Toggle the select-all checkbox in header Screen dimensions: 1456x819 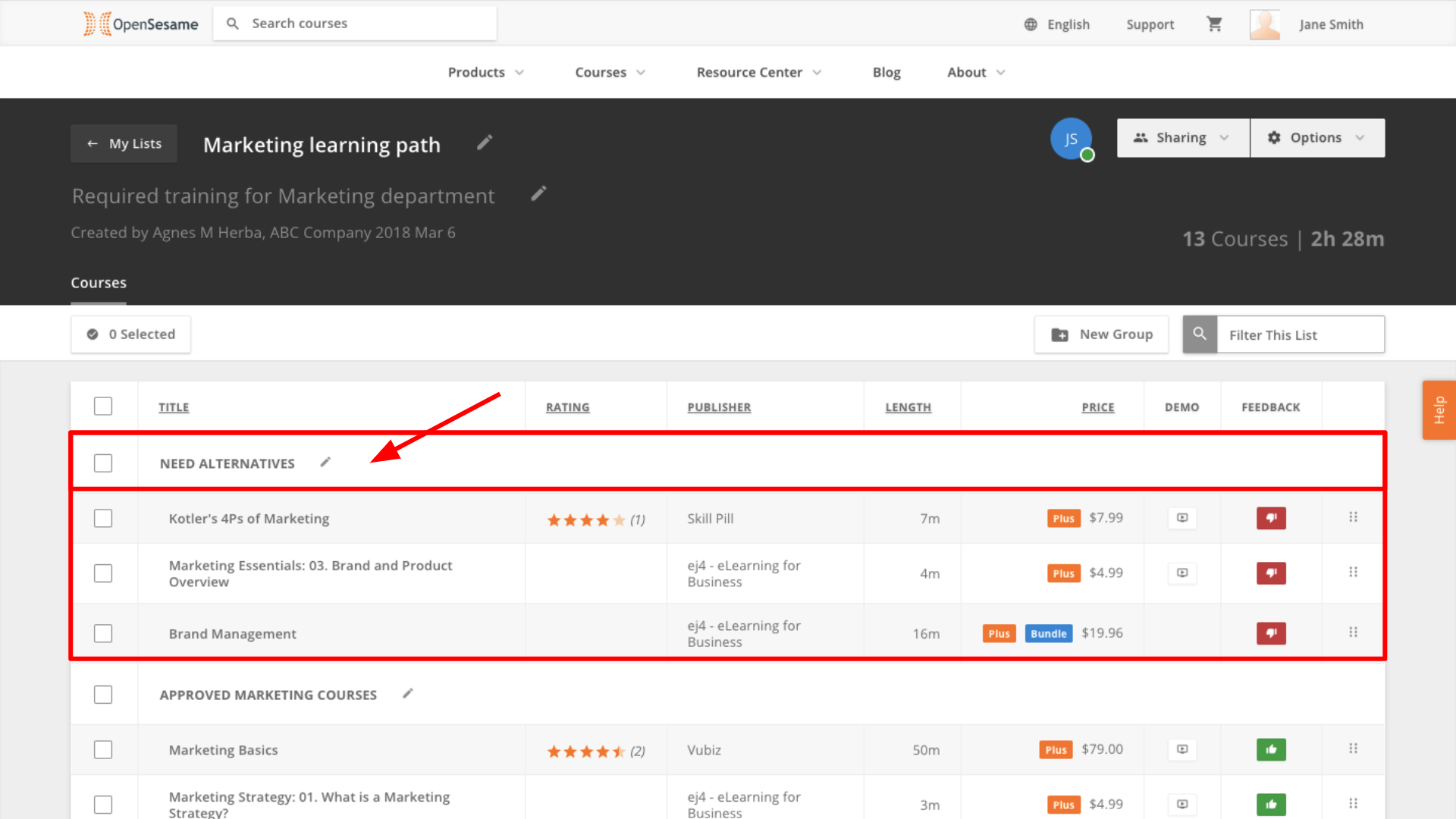[103, 406]
